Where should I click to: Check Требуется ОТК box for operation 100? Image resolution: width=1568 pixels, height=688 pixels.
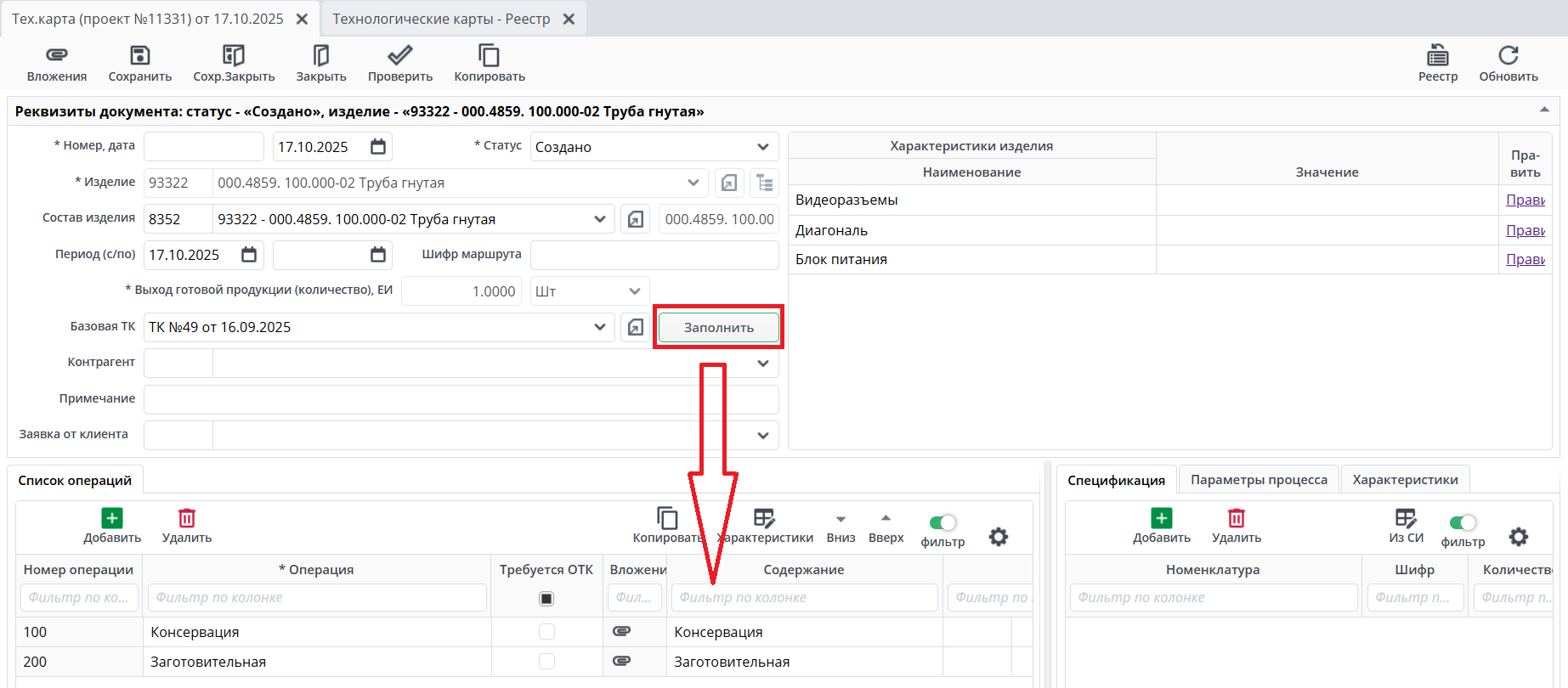[546, 632]
